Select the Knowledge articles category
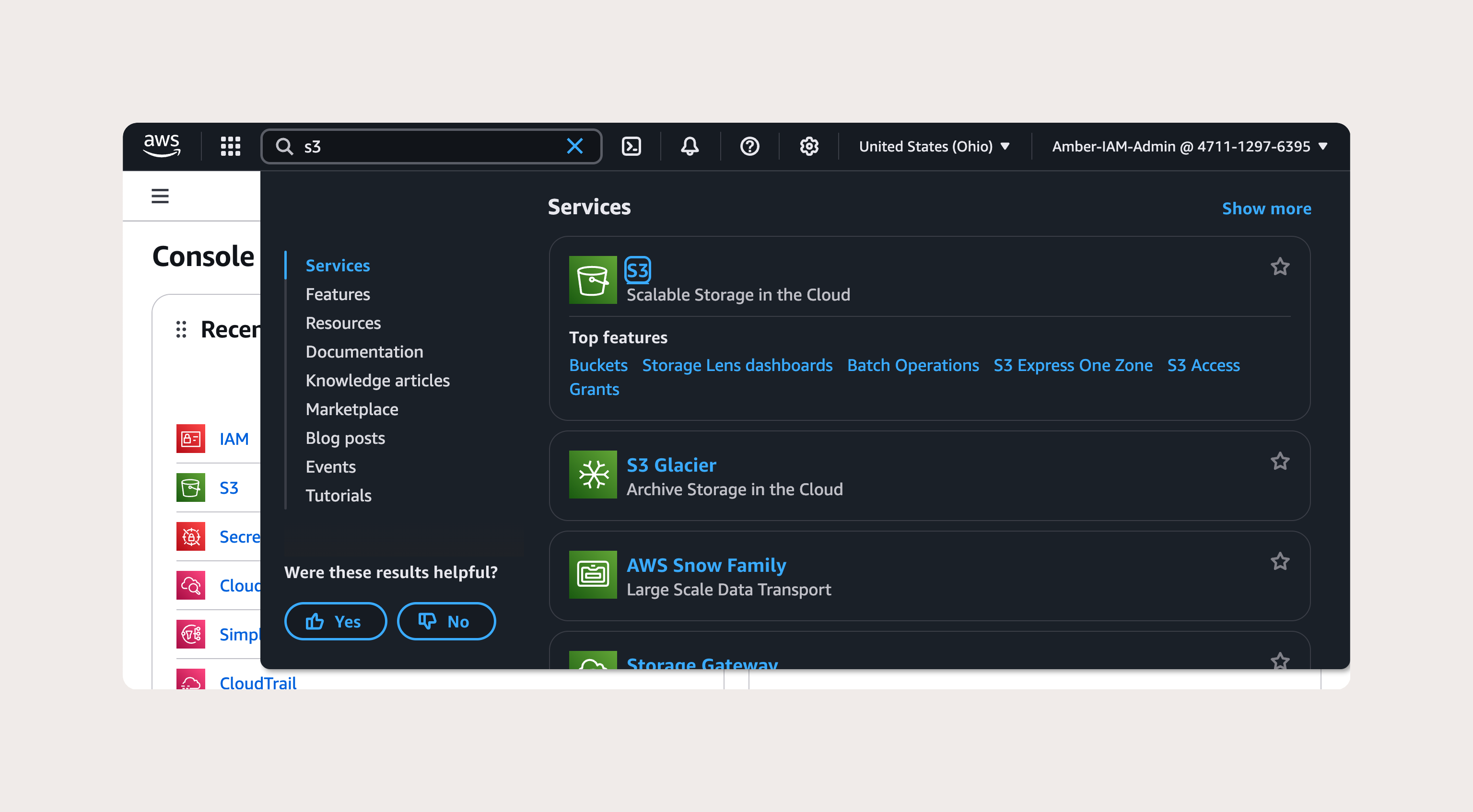The image size is (1473, 812). pos(377,380)
